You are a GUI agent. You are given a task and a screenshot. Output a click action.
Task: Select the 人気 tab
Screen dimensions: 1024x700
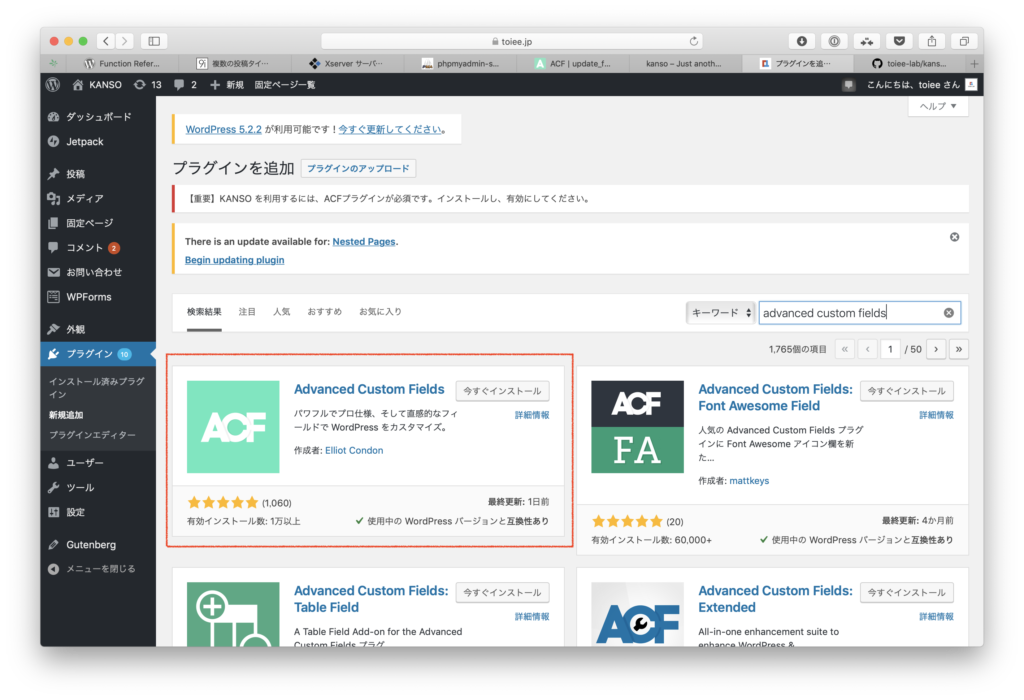[x=281, y=312]
